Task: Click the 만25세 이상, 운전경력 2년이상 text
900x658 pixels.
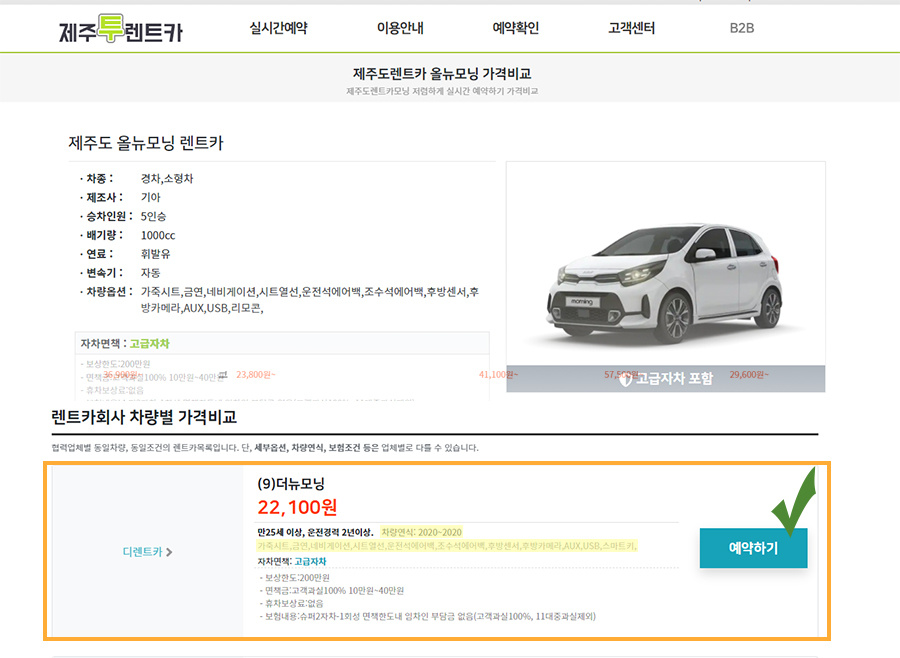Action: [315, 532]
